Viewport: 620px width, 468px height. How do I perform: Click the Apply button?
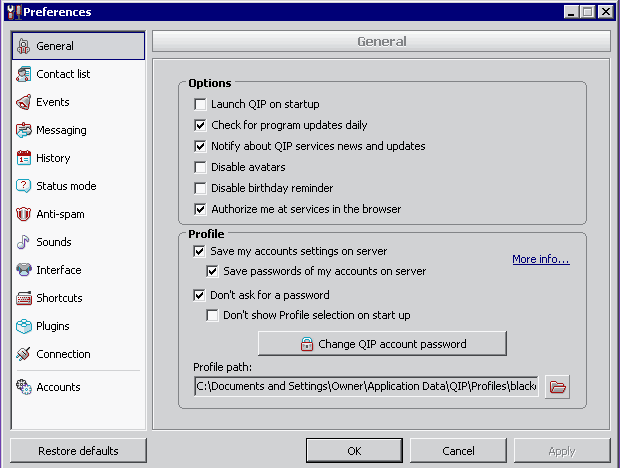pos(562,451)
